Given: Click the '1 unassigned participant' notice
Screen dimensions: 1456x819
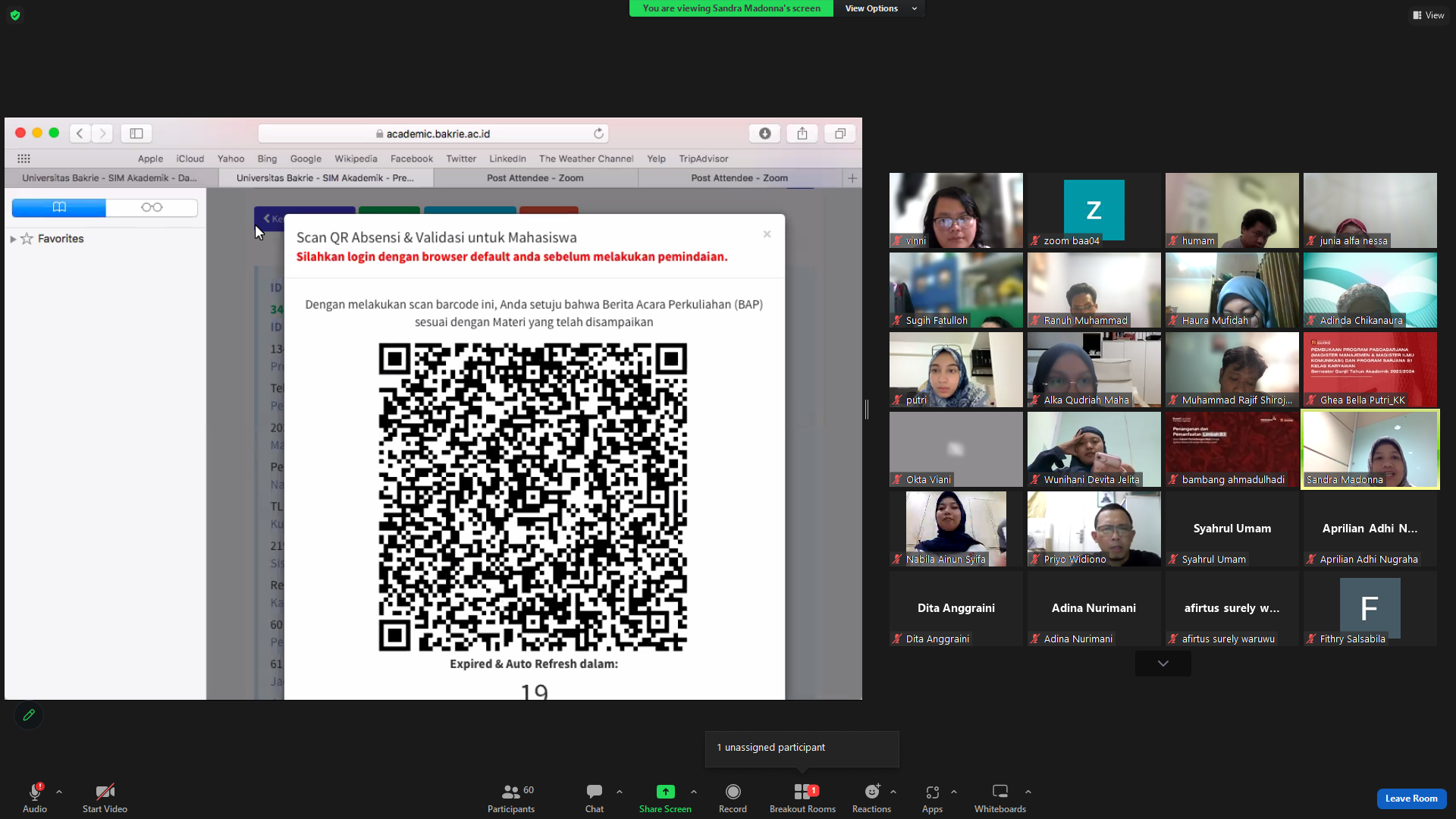Looking at the screenshot, I should pos(802,748).
